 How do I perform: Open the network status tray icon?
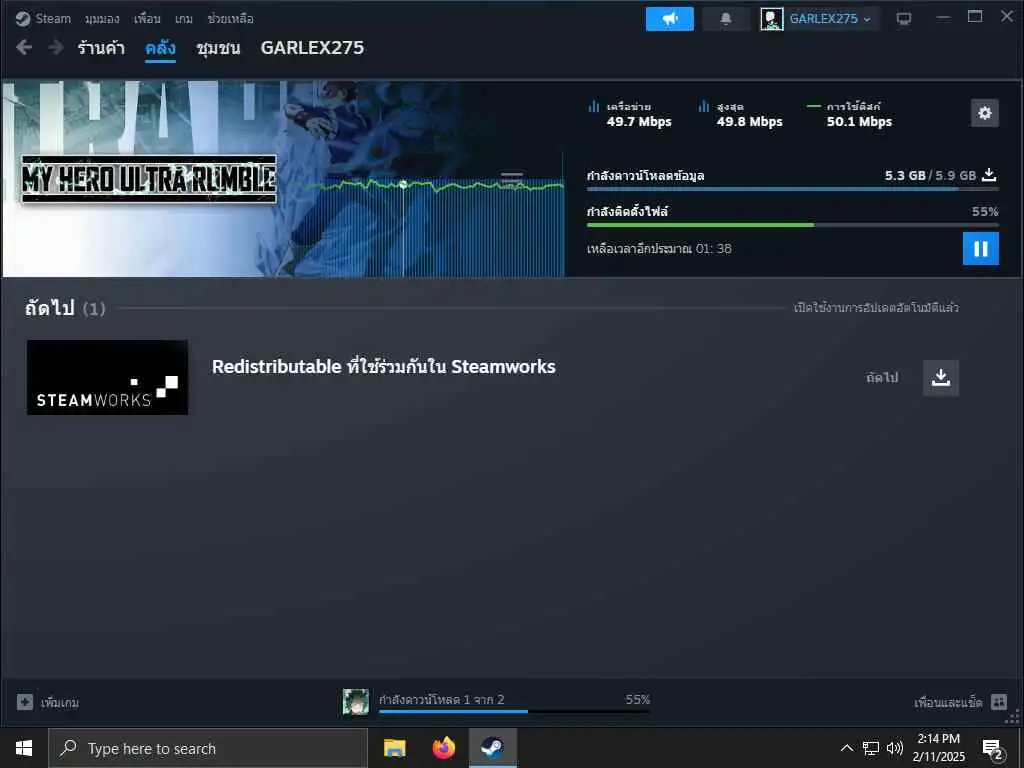coord(871,748)
